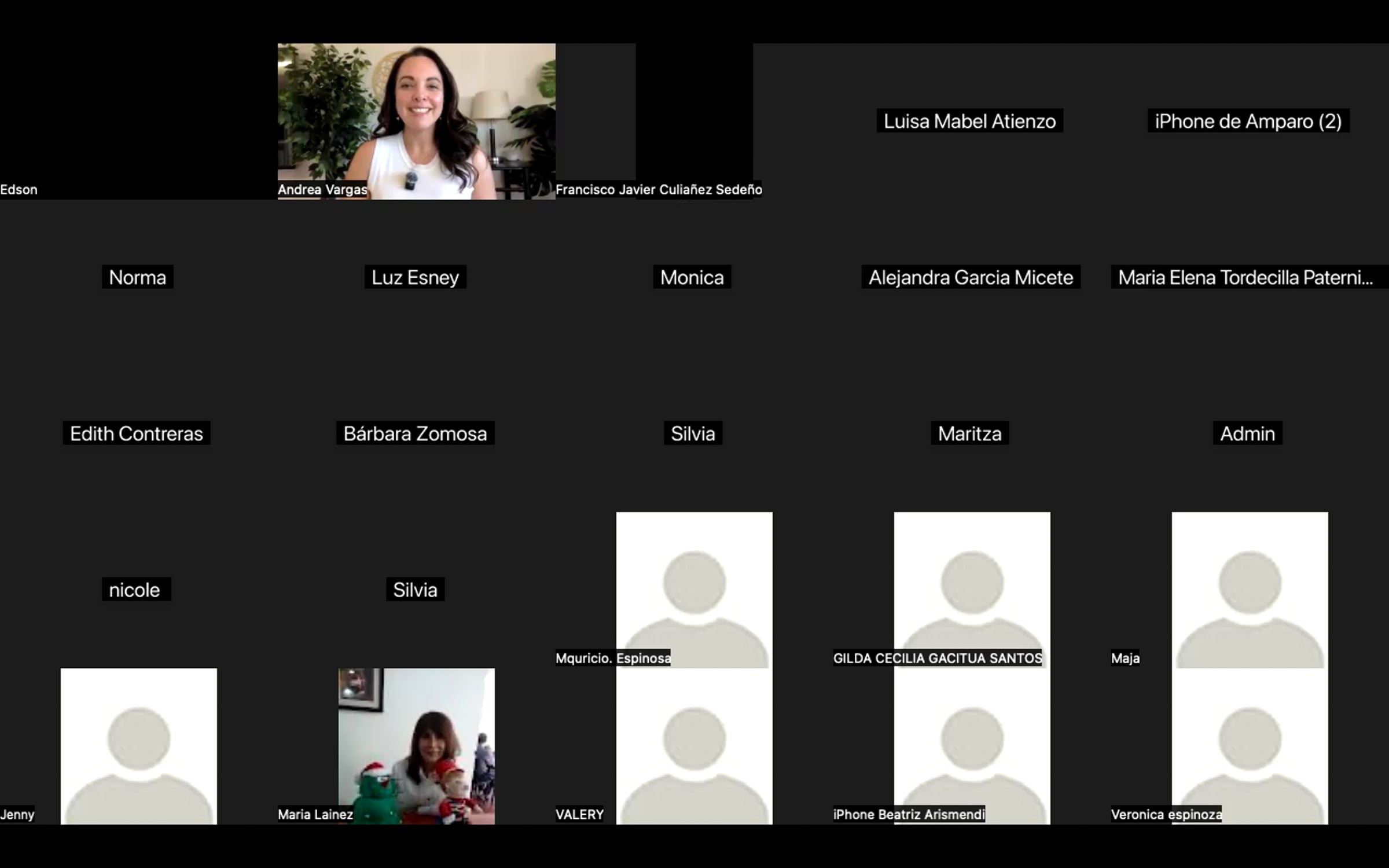
Task: Click the Maria Lainez name caption
Action: tap(315, 814)
